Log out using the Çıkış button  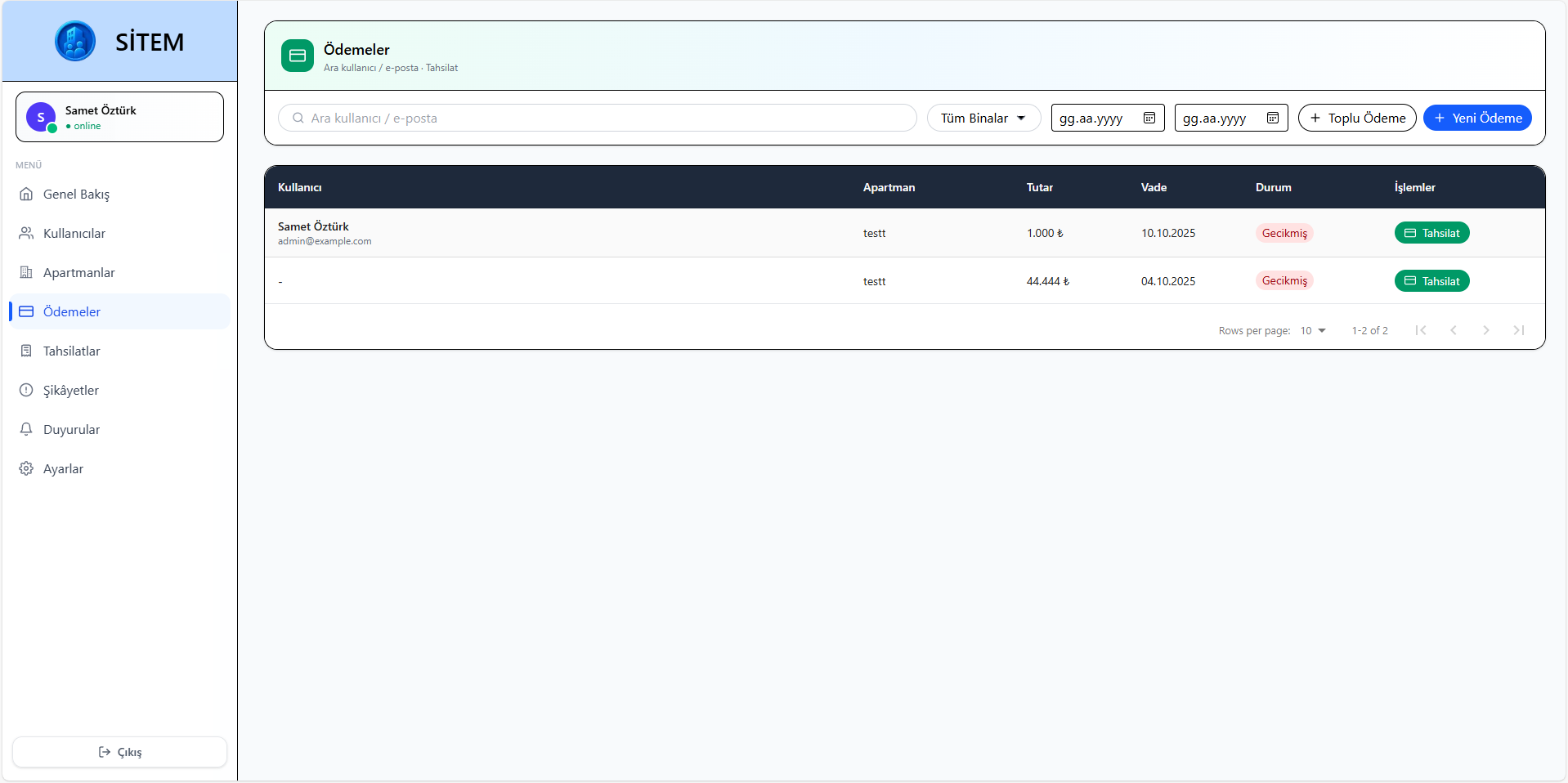pyautogui.click(x=119, y=752)
